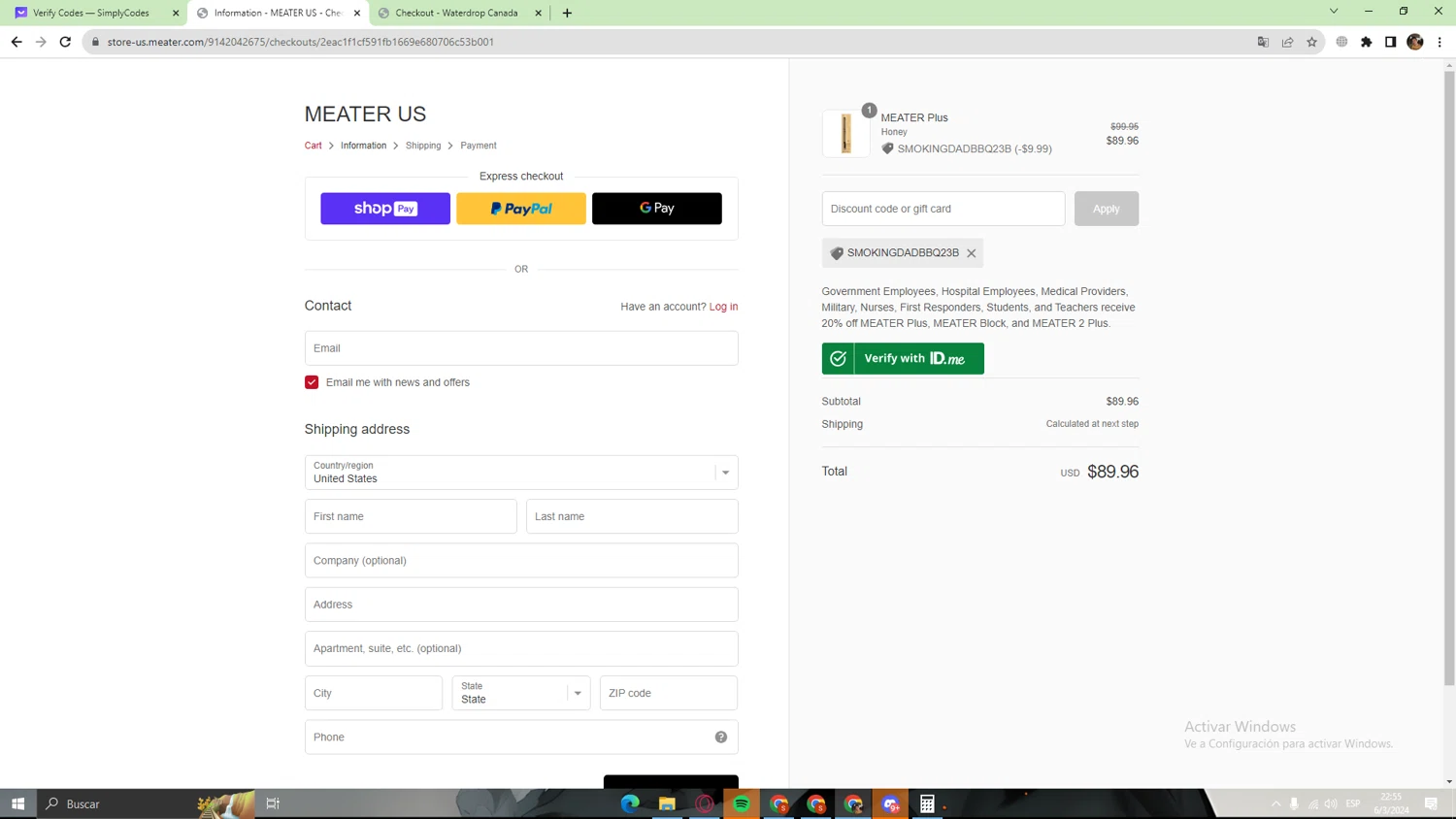1456x819 pixels.
Task: Open File Explorer from the taskbar
Action: pos(667,803)
